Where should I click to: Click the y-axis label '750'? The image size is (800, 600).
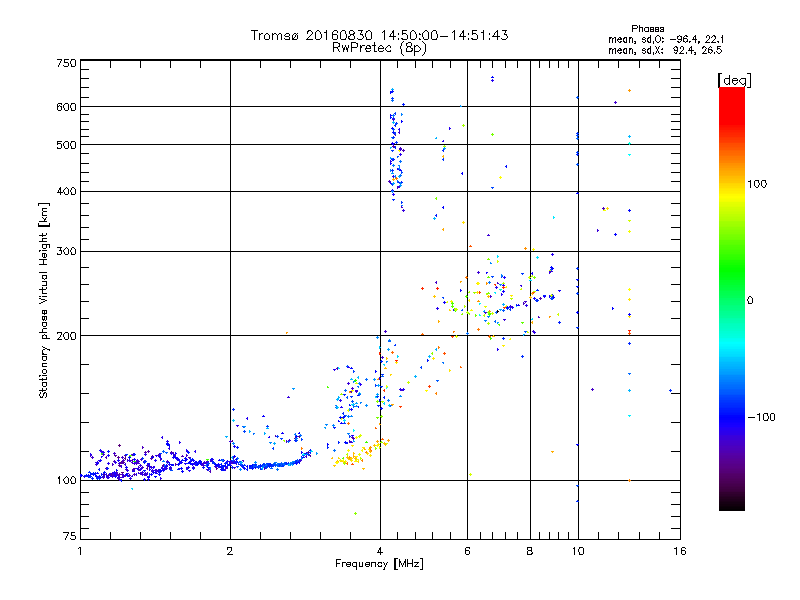click(66, 63)
